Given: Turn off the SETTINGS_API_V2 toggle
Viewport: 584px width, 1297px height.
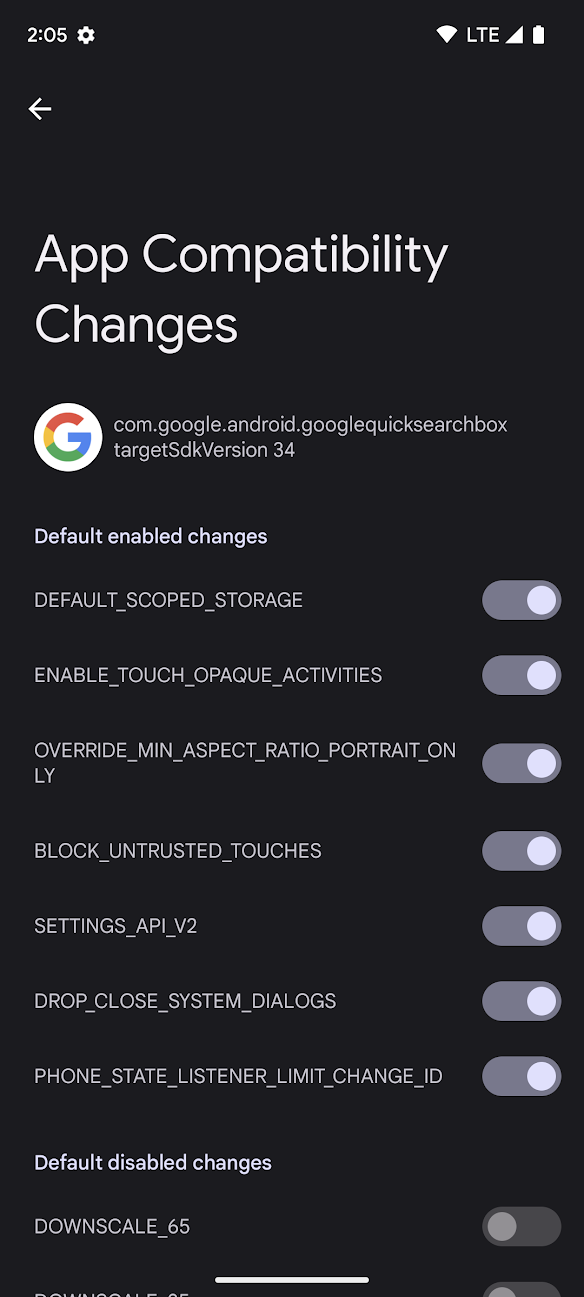Looking at the screenshot, I should [x=522, y=926].
